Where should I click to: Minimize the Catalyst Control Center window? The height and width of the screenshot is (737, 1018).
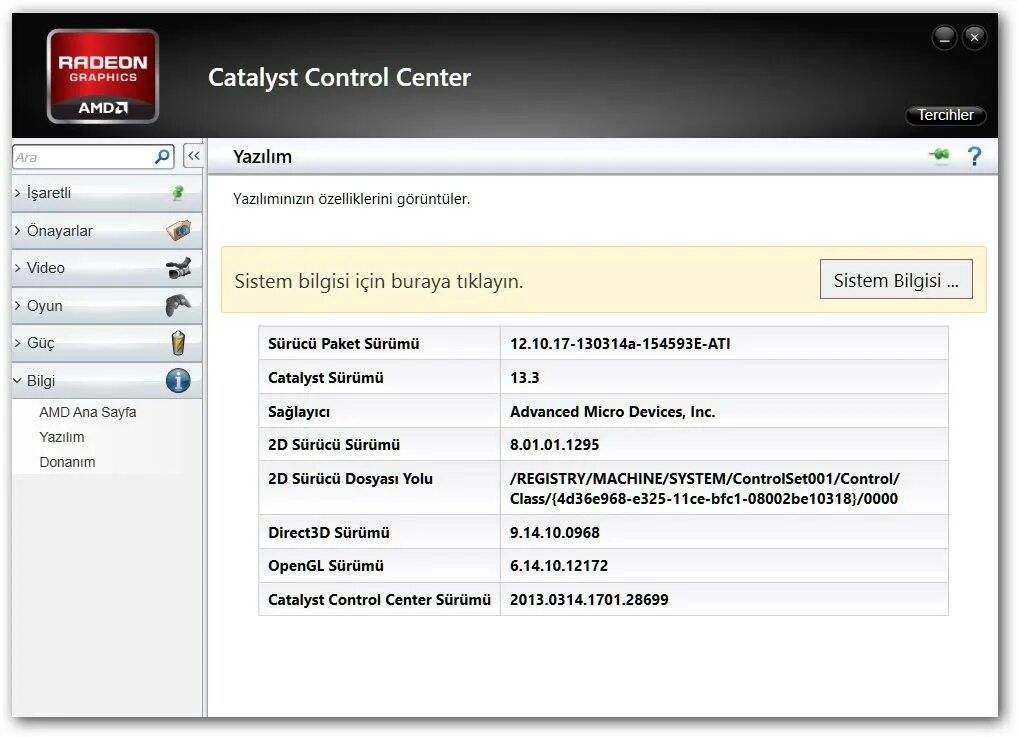coord(945,38)
